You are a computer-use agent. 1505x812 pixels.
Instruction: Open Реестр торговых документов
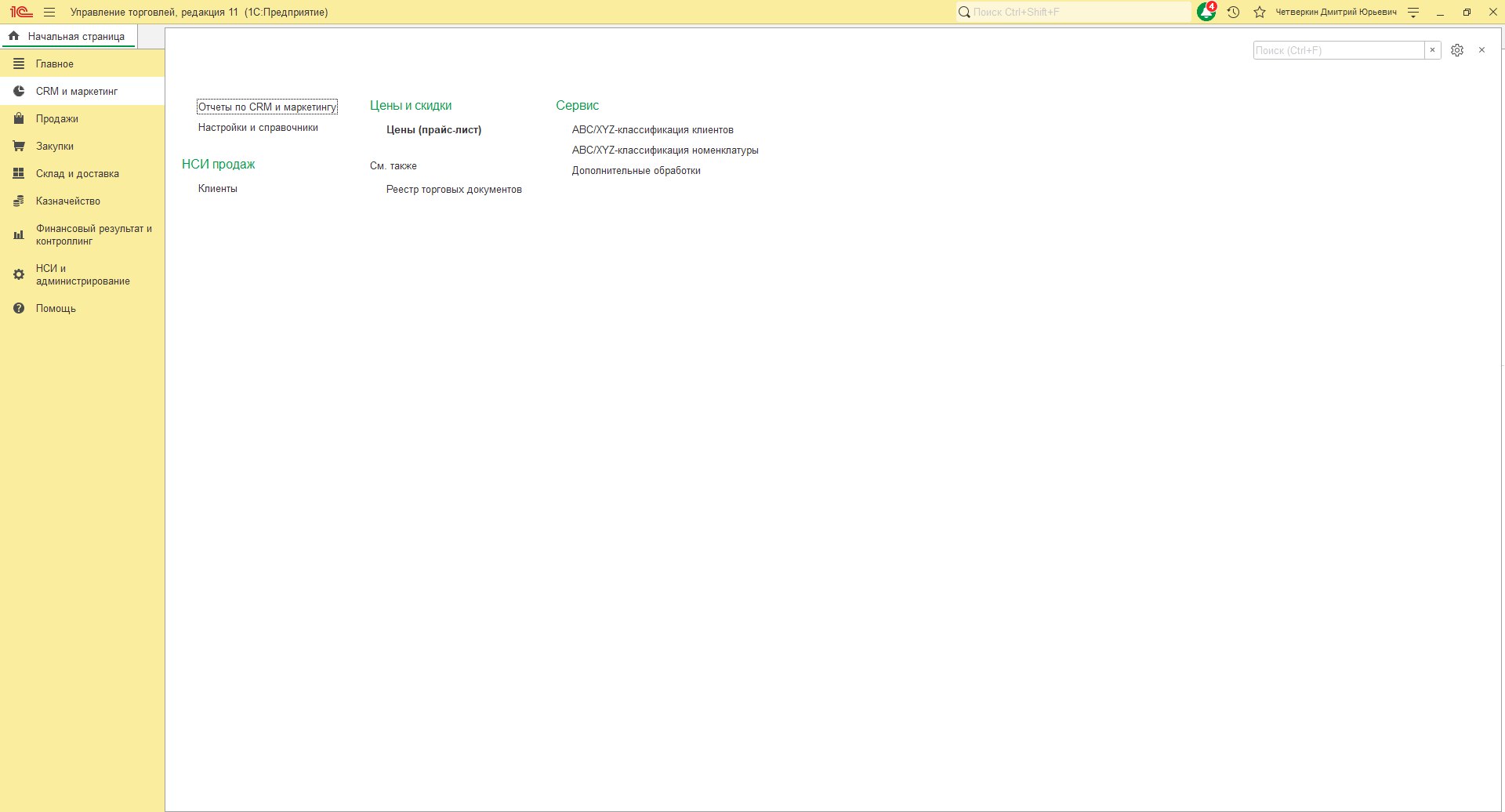454,189
